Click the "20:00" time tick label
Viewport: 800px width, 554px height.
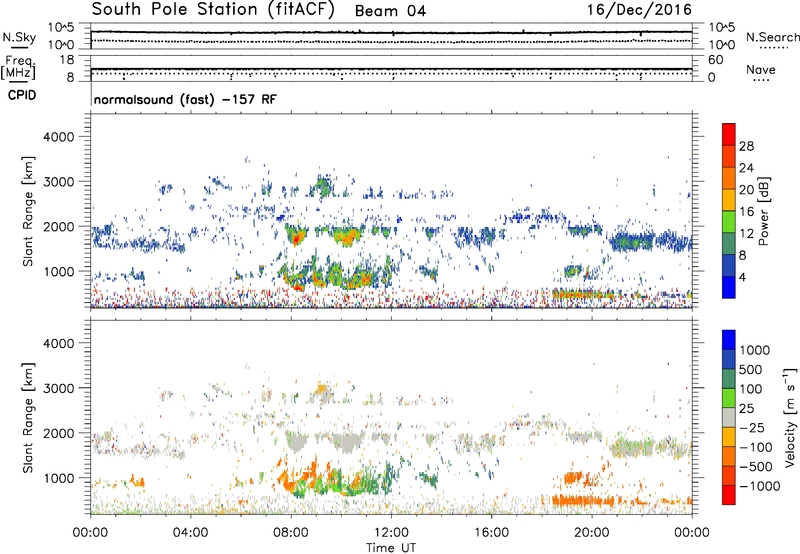tap(591, 533)
